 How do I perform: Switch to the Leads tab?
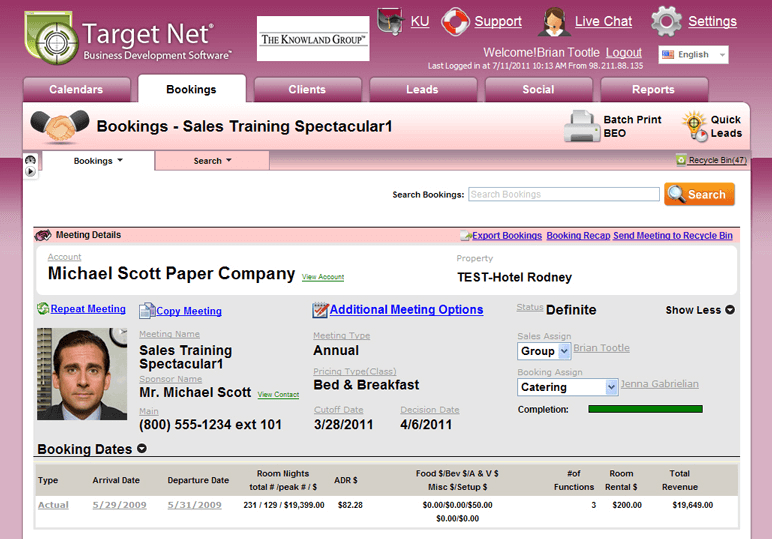[422, 90]
